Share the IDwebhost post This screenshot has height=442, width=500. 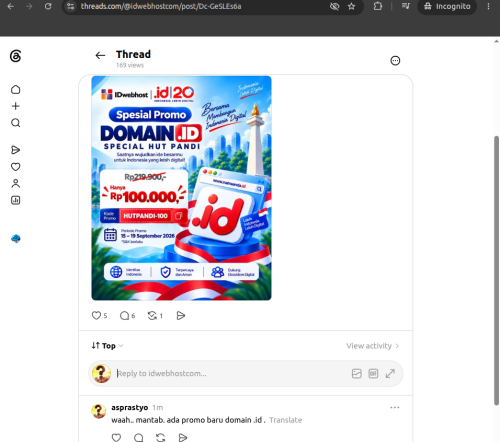181,315
